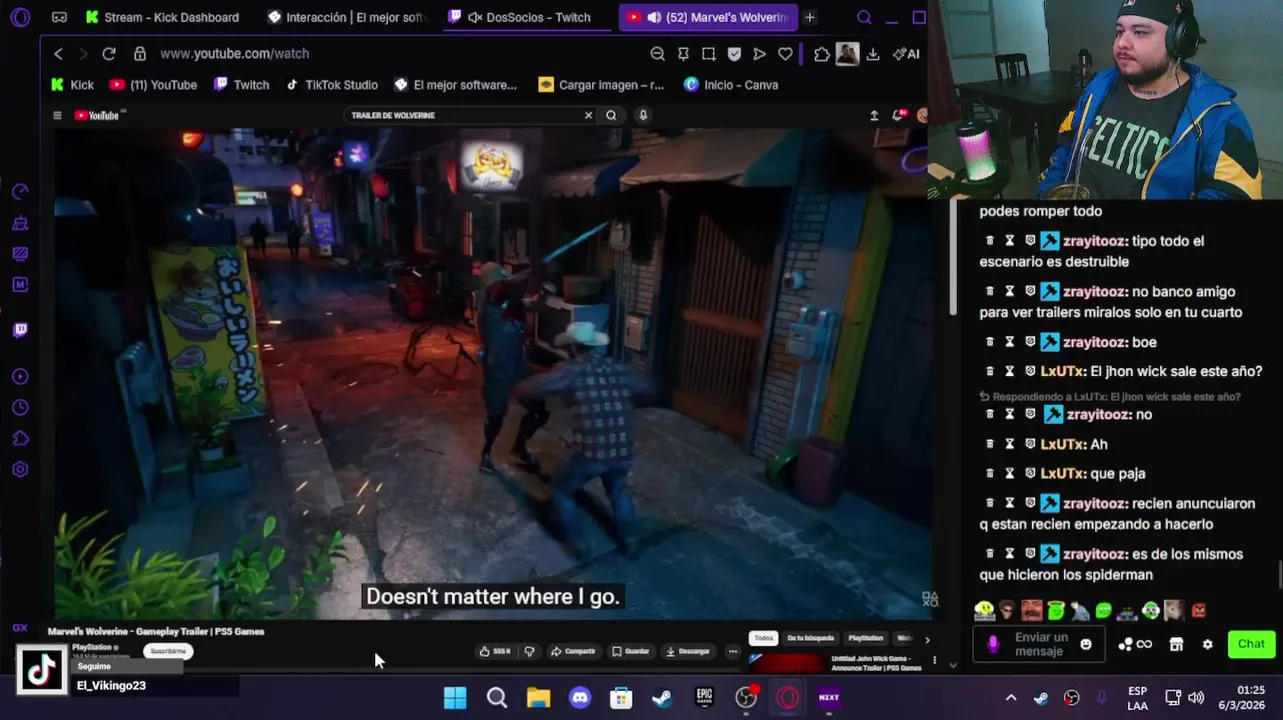Open Discord from taskbar
The width and height of the screenshot is (1283, 720).
pos(580,698)
